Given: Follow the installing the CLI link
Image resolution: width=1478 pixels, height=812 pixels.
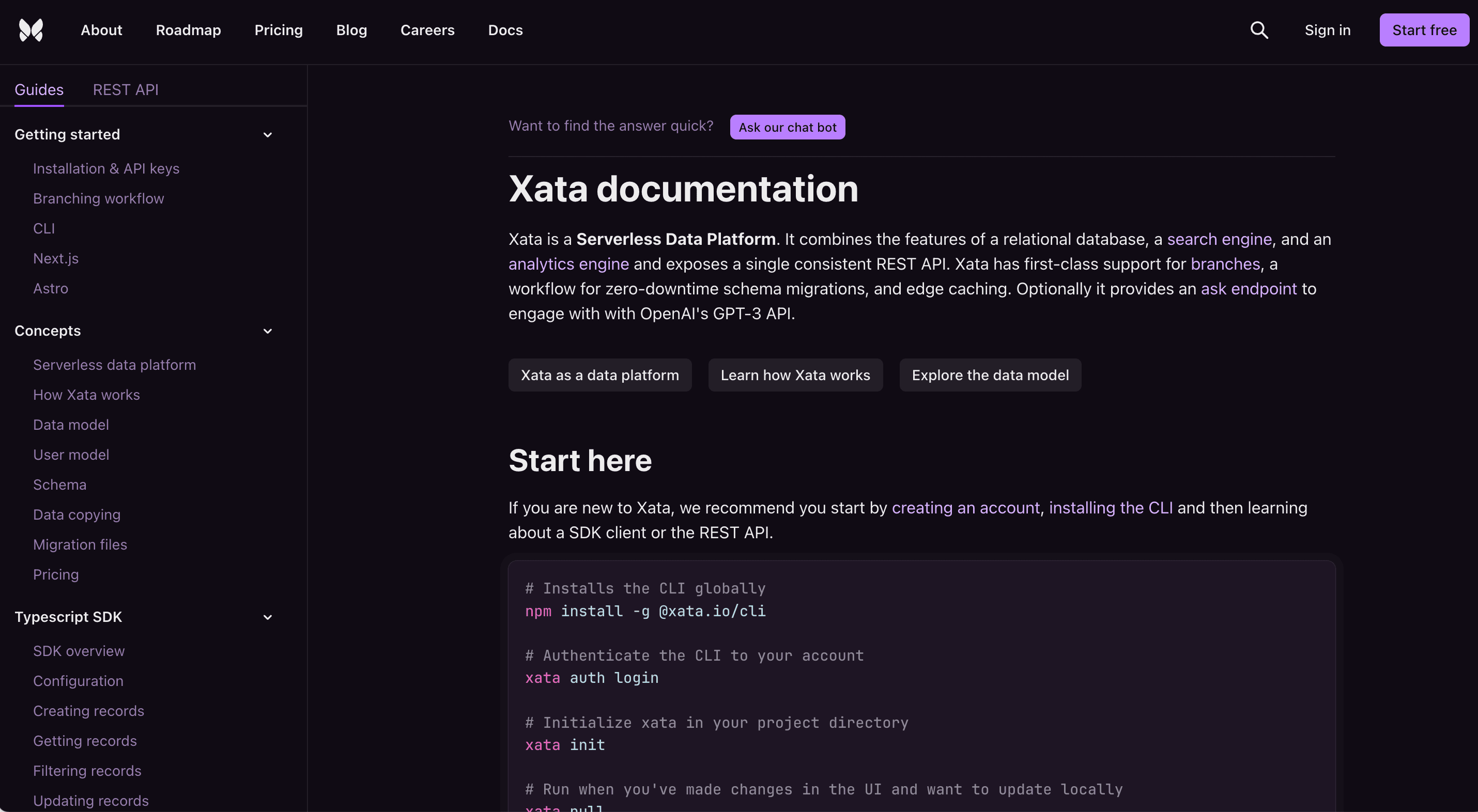Looking at the screenshot, I should (x=1110, y=507).
